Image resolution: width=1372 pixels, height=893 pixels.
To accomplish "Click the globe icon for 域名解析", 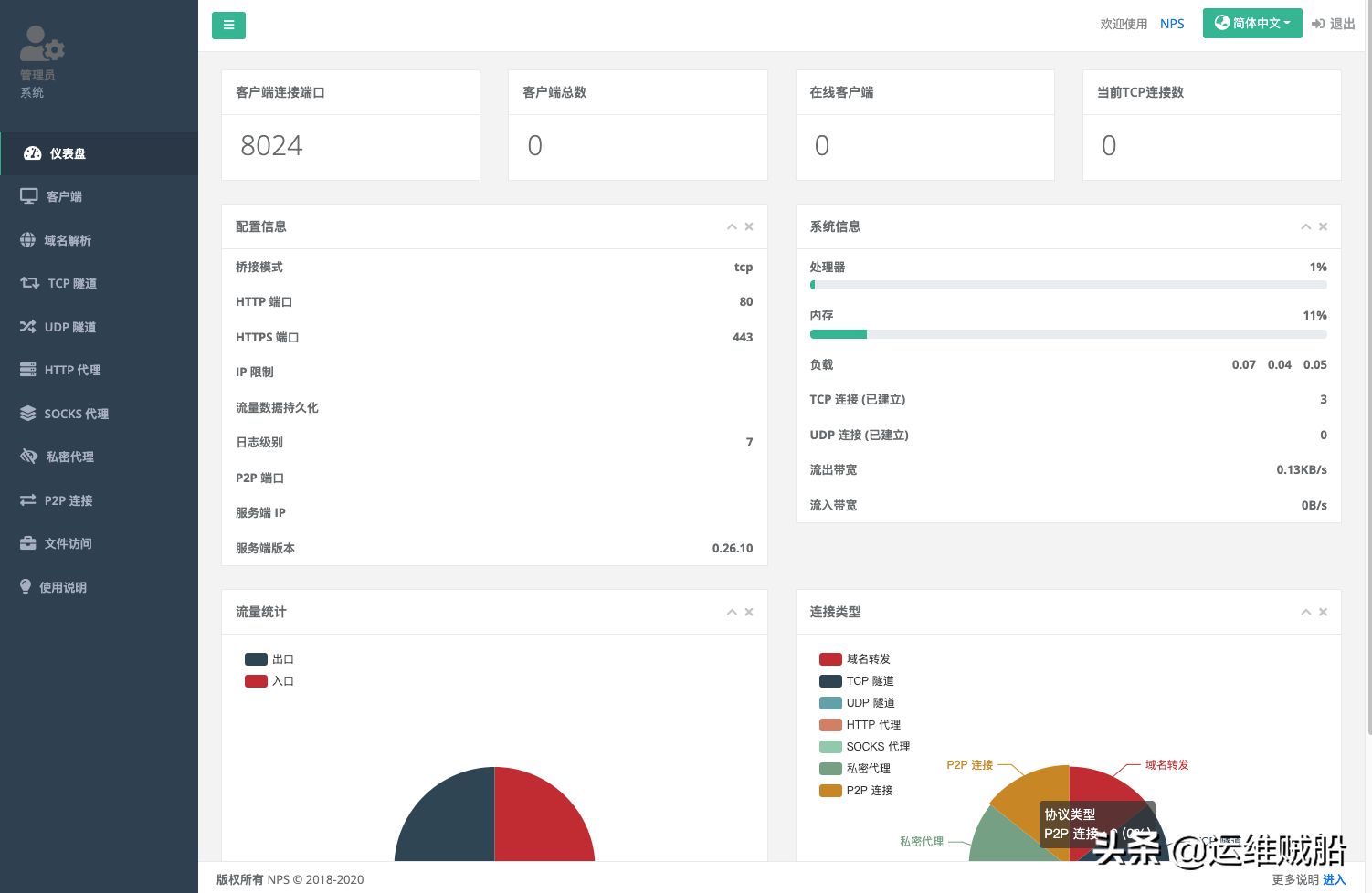I will click(x=28, y=240).
